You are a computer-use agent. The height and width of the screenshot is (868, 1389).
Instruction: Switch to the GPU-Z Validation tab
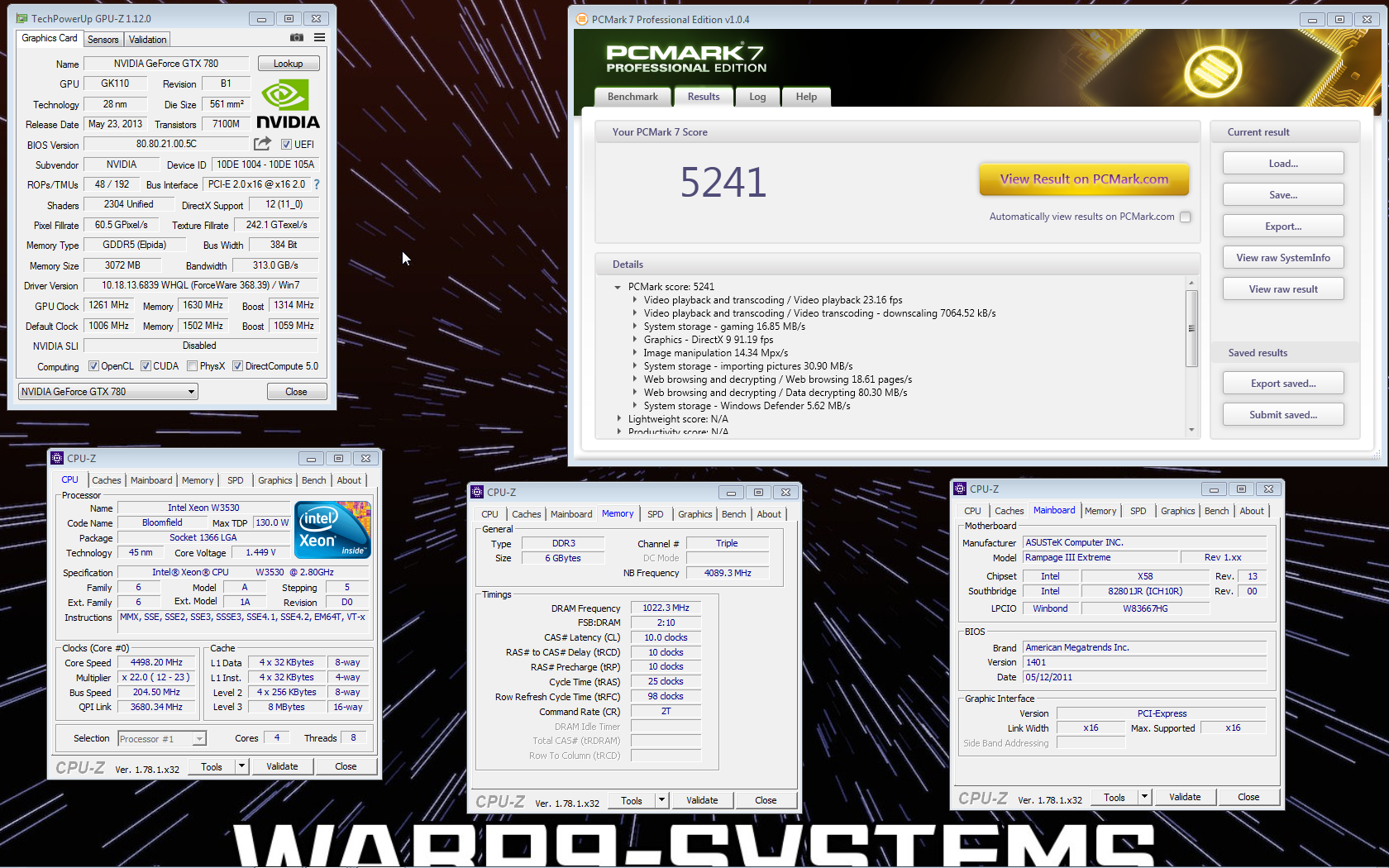[148, 40]
